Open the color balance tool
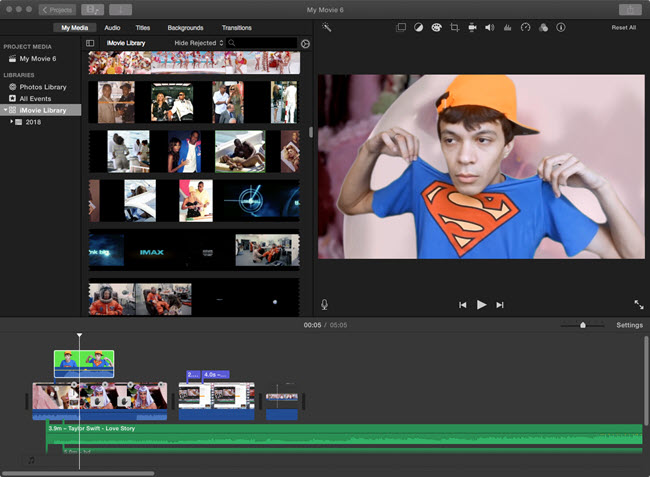The image size is (650, 477). [419, 28]
